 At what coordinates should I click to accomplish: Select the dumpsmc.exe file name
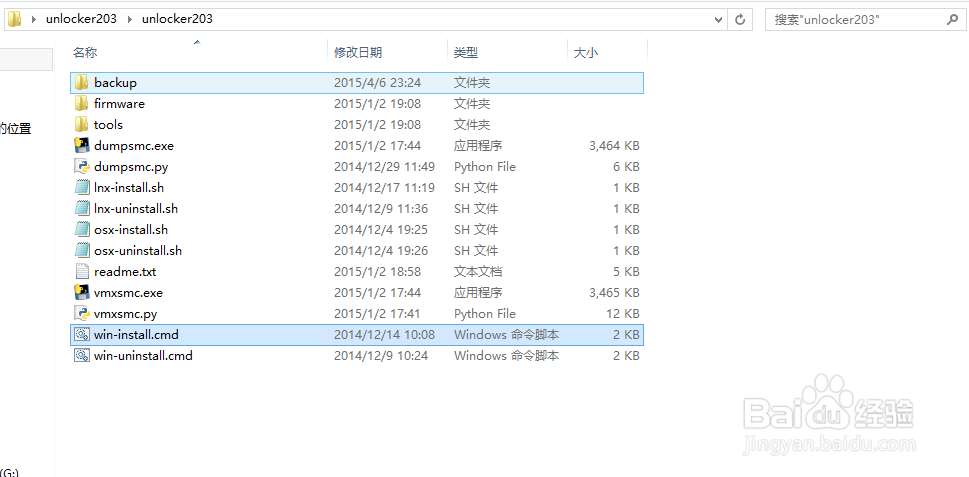pos(134,146)
